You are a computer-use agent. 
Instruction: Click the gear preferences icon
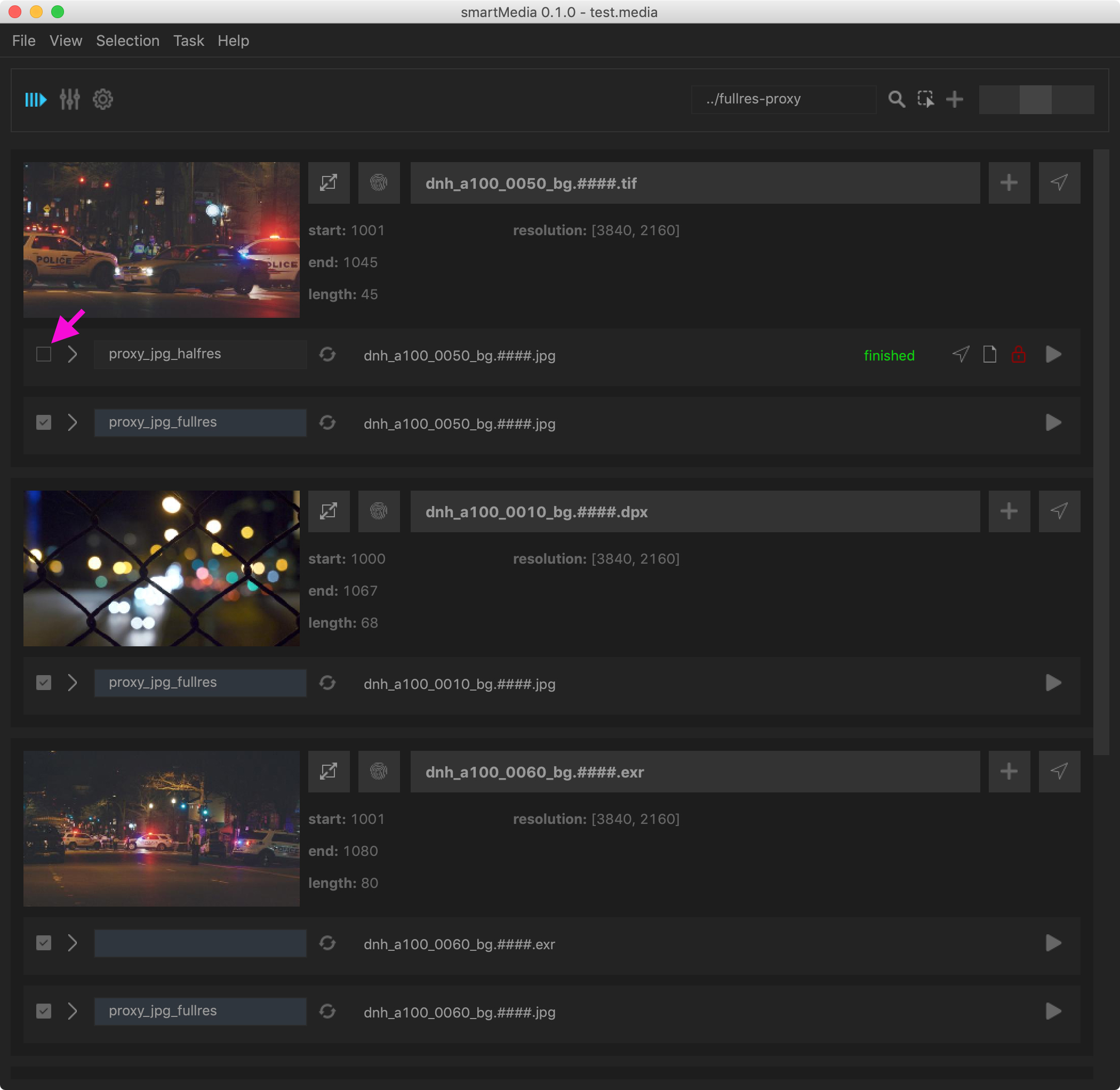pos(103,100)
